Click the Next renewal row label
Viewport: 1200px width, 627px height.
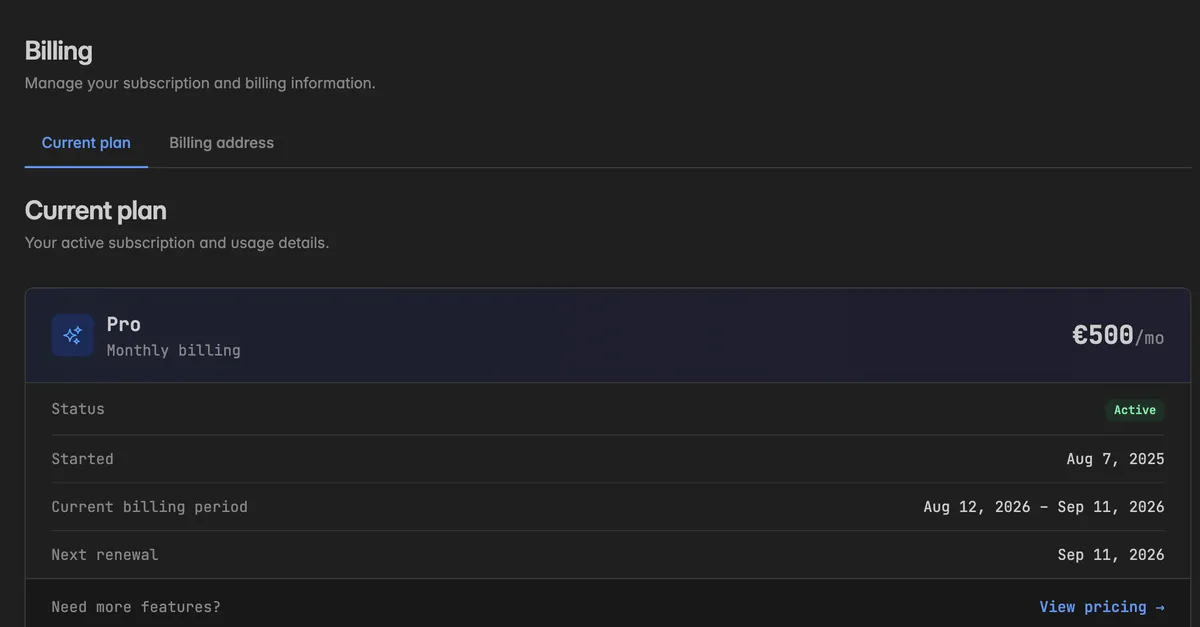coord(105,555)
